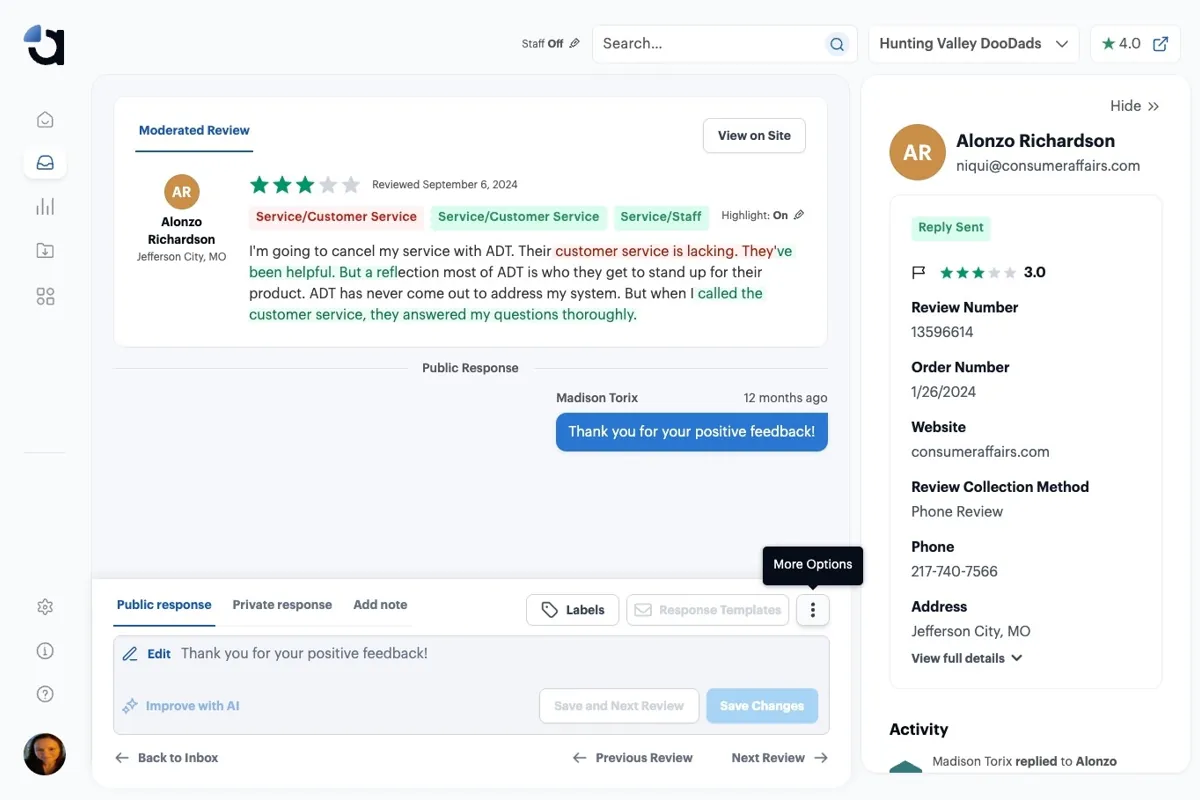1200x800 pixels.
Task: Open the folder download icon in sidebar
Action: point(45,251)
